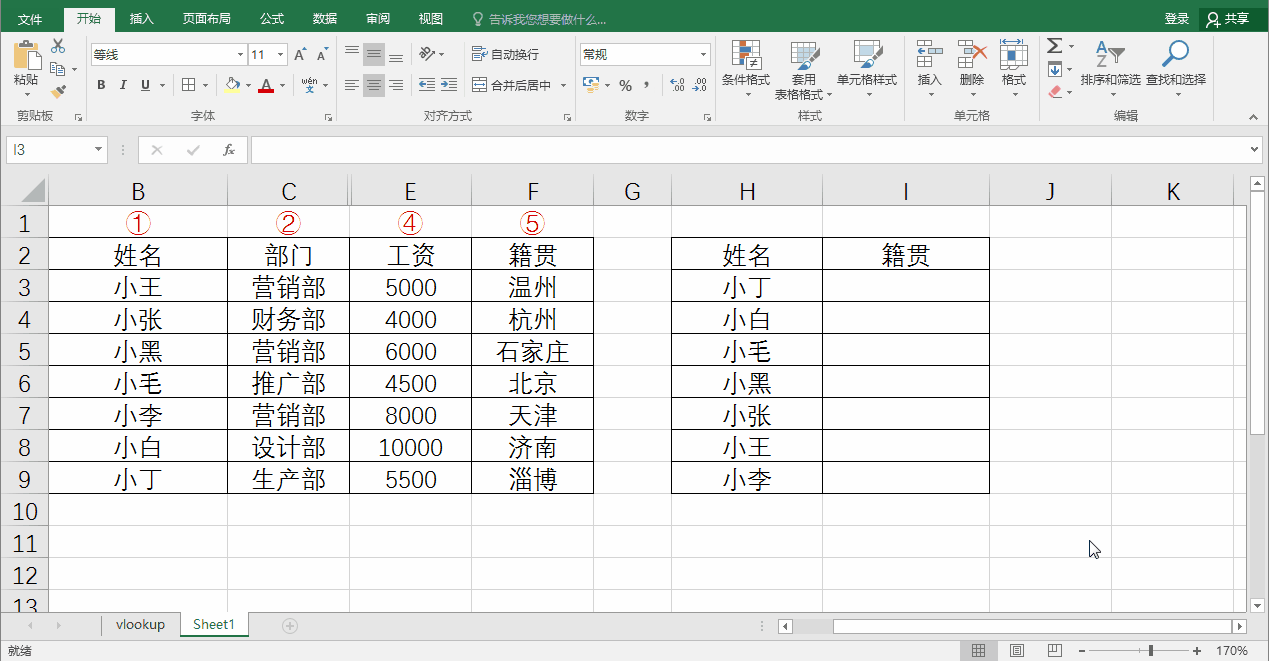
Task: Open the fill color dropdown arrow
Action: click(249, 86)
